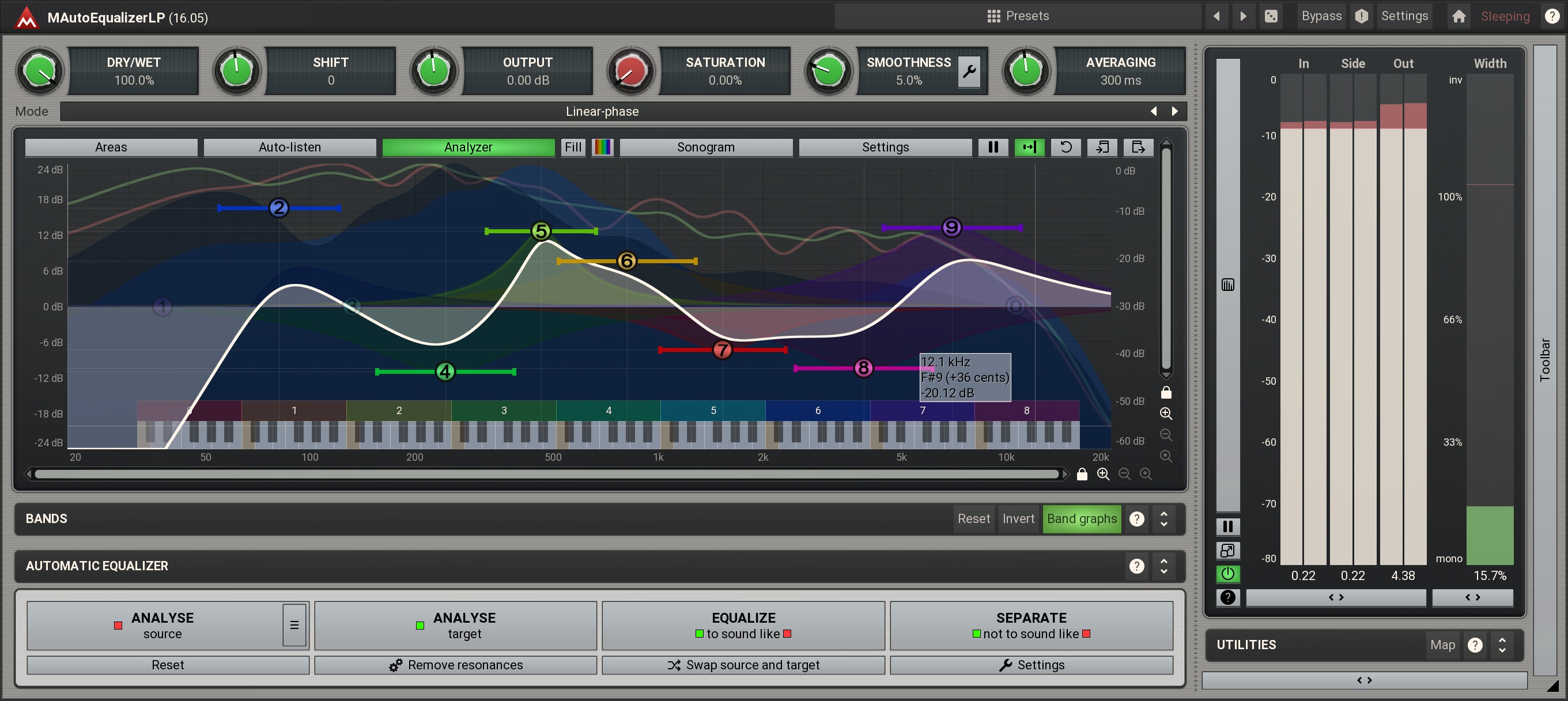Click the OUTPUT value field 0.00 dB

click(528, 80)
